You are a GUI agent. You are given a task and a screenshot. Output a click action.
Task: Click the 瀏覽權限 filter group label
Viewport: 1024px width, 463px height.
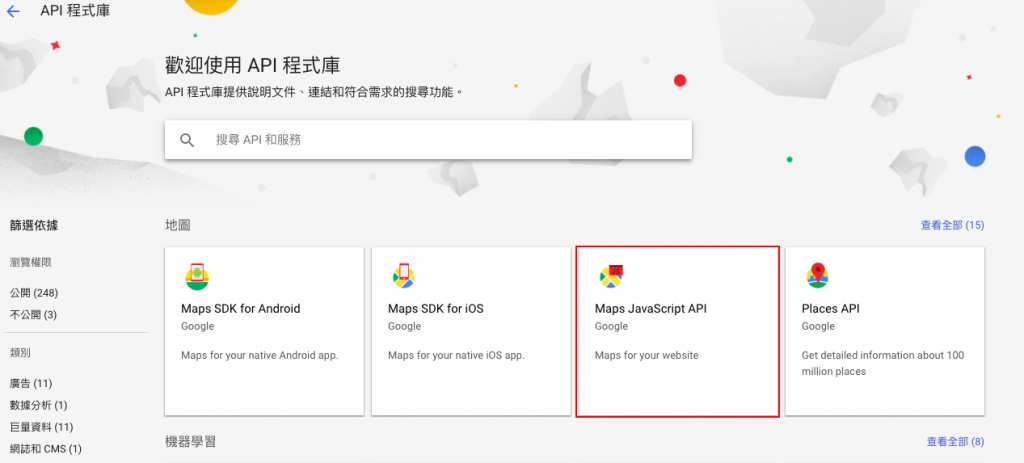31,263
